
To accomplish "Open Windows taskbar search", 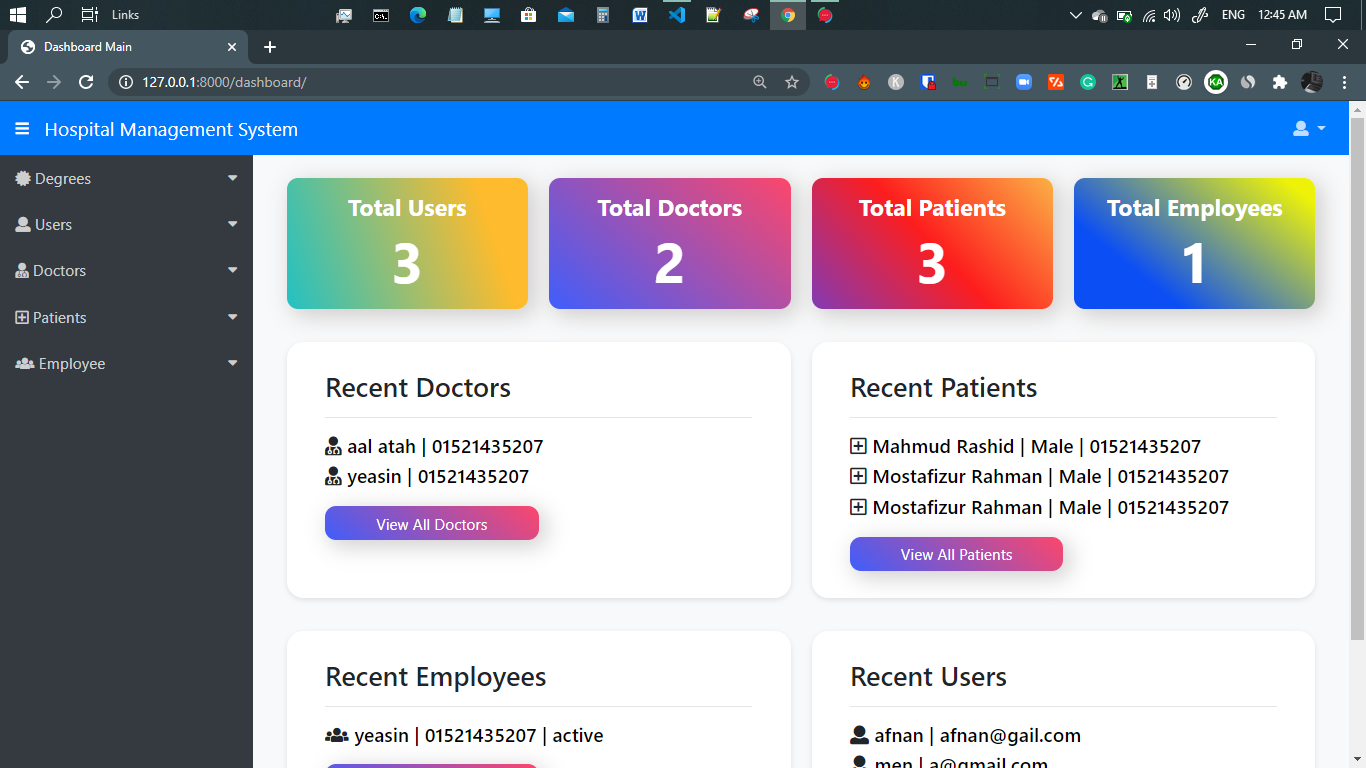I will (54, 15).
